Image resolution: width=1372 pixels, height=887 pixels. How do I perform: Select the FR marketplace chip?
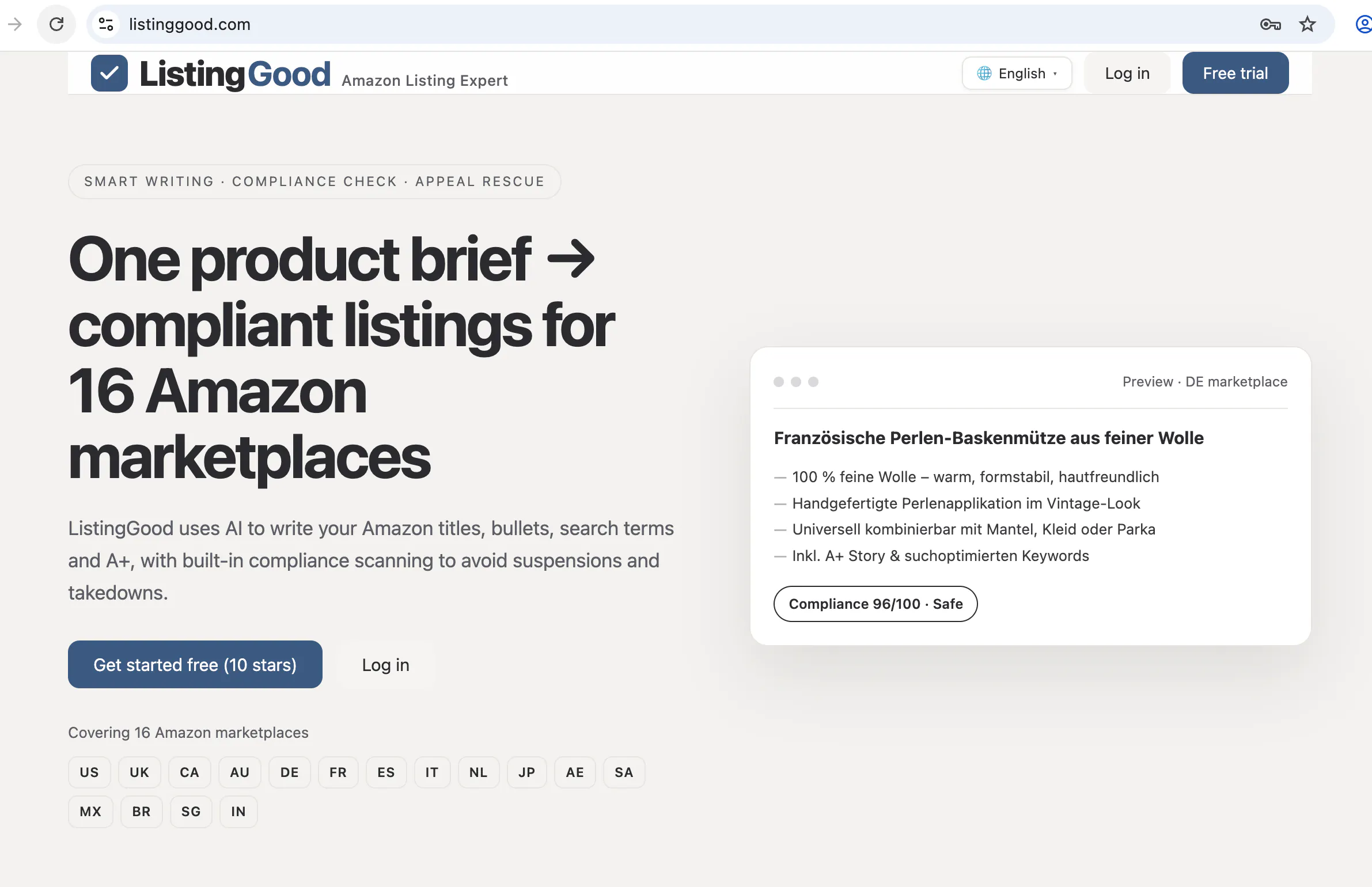tap(338, 772)
